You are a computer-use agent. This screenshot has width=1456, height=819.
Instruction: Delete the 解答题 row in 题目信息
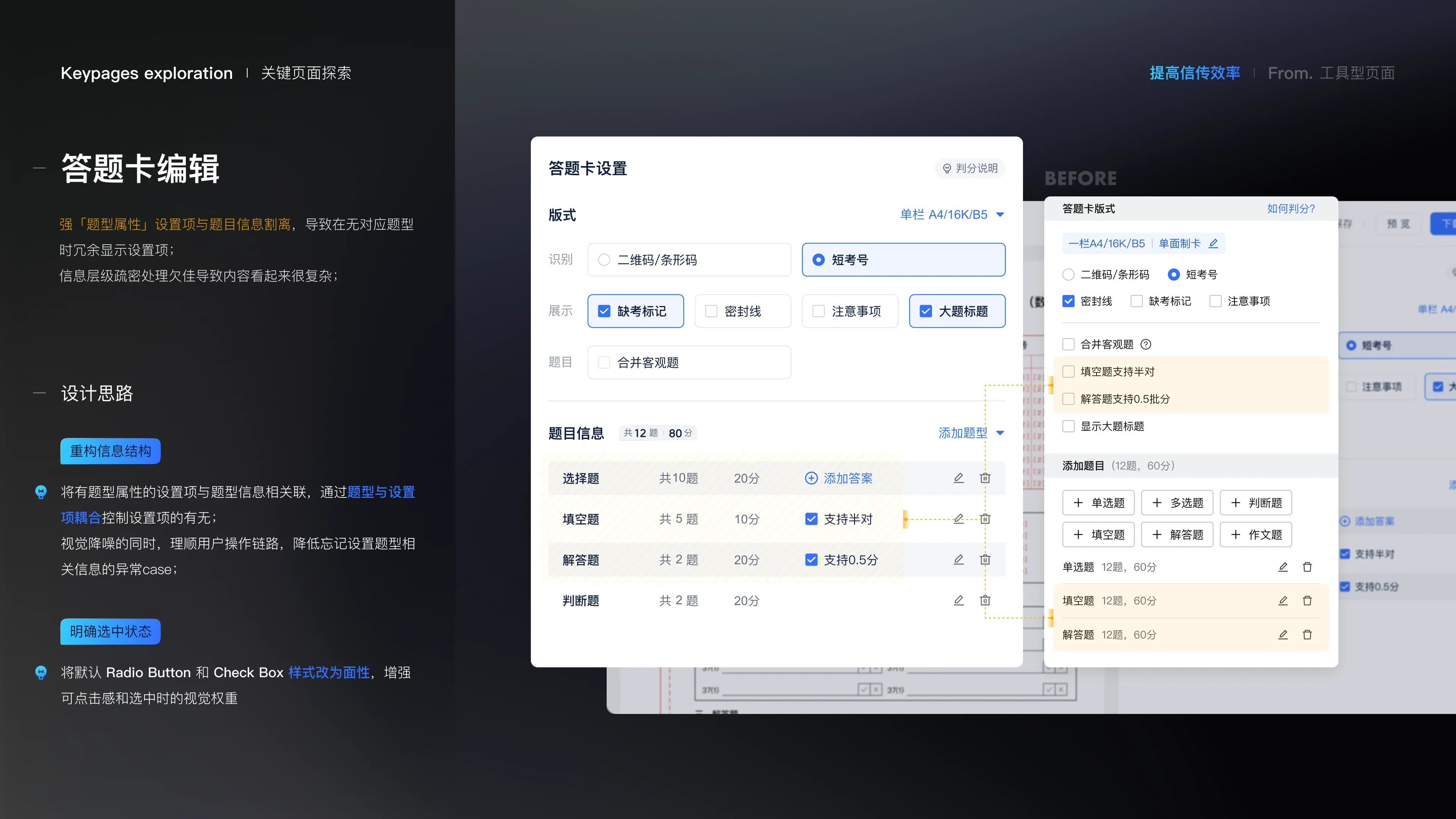(985, 560)
